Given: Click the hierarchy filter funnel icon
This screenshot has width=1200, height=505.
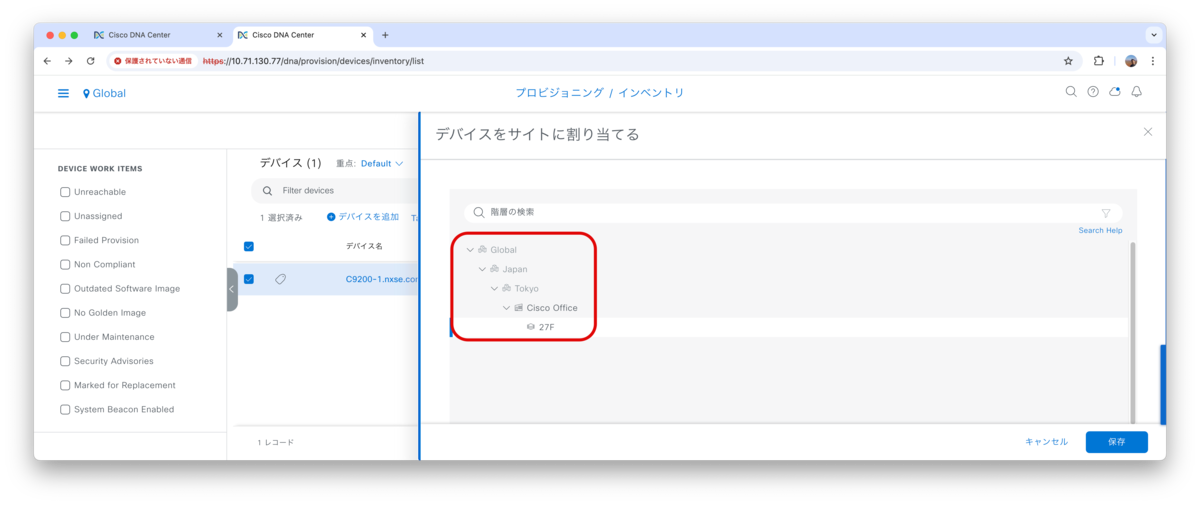Looking at the screenshot, I should (x=1106, y=213).
